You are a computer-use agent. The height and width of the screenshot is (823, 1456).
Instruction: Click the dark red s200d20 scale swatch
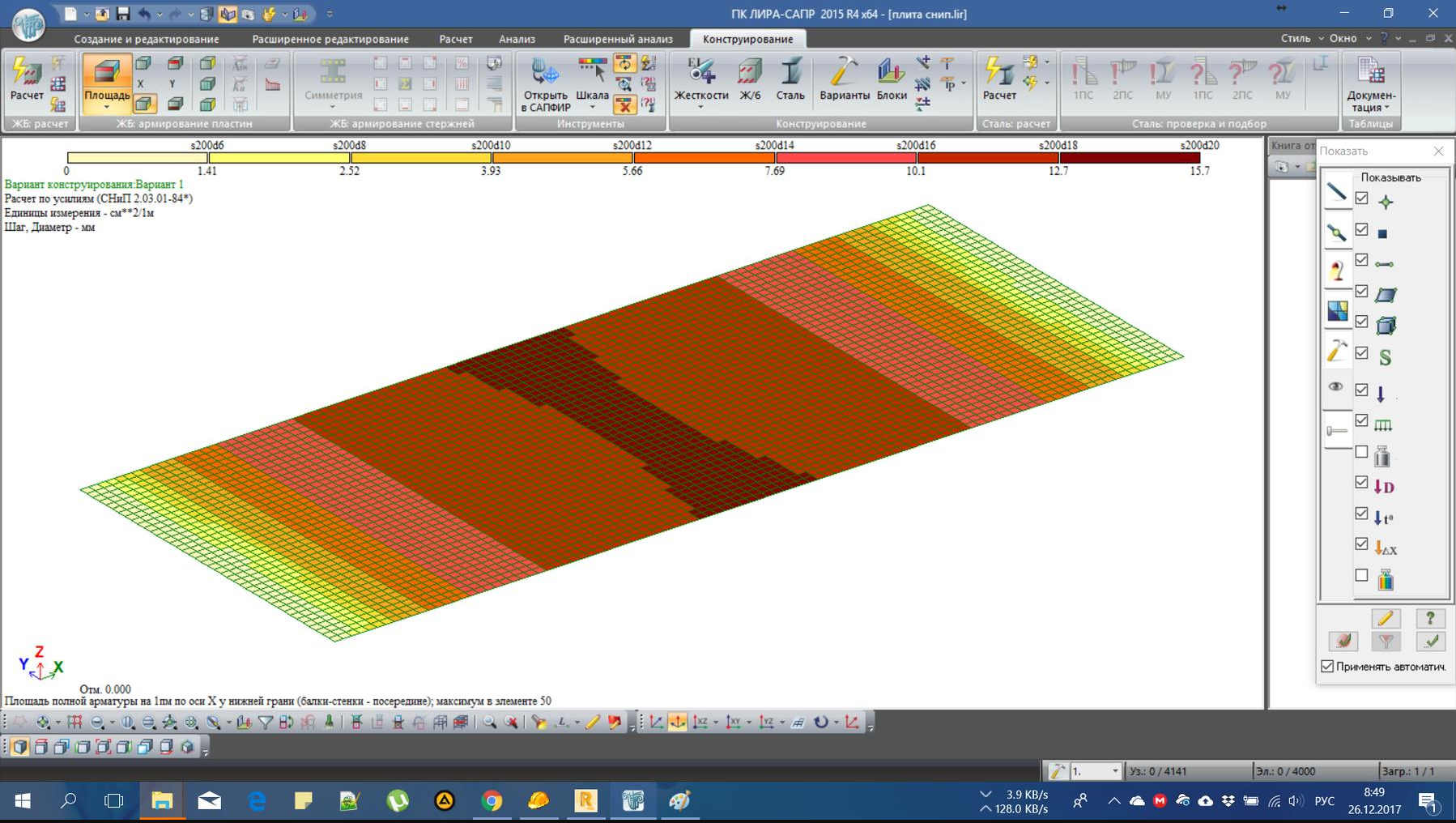pos(1130,158)
